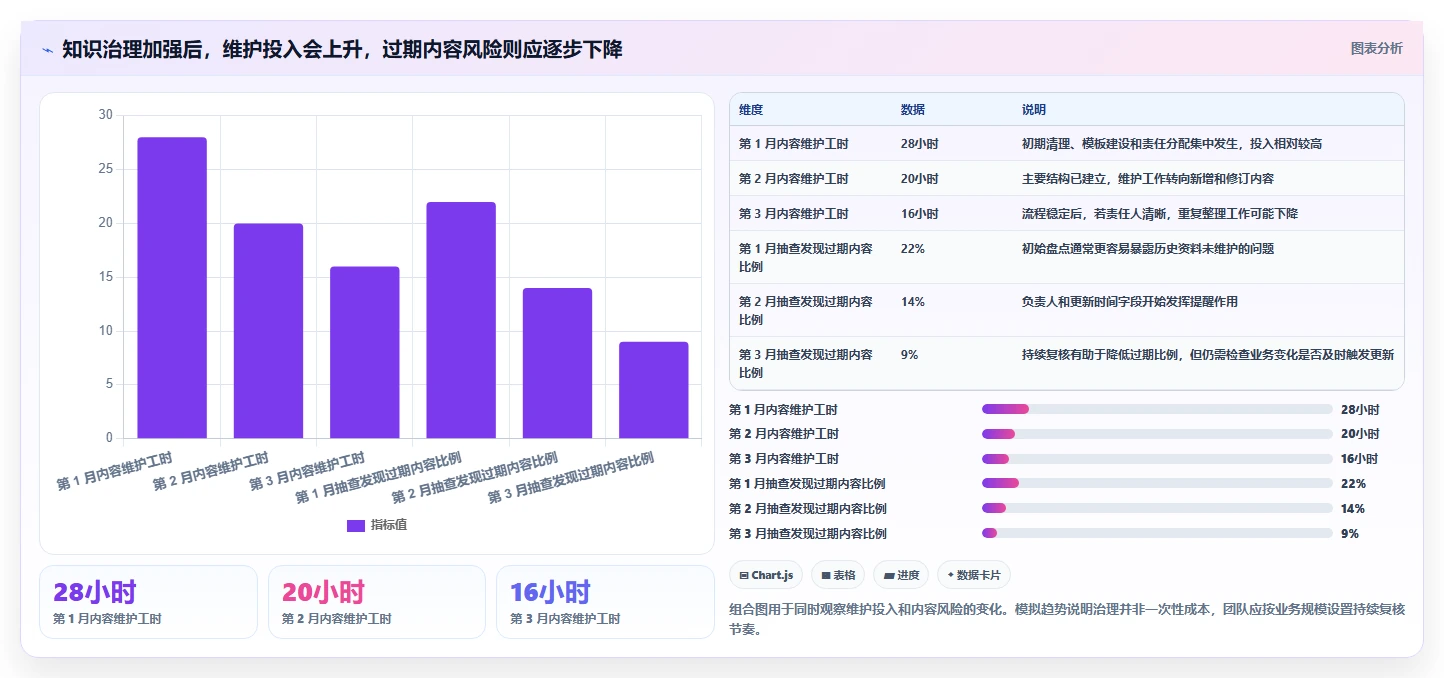
Task: Open the 16小时 data card
Action: tap(605, 602)
